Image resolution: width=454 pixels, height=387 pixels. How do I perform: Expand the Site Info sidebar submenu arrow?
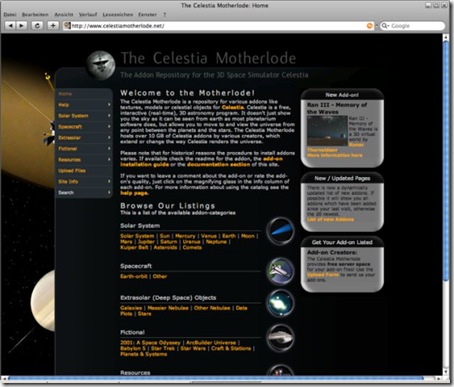pyautogui.click(x=109, y=181)
